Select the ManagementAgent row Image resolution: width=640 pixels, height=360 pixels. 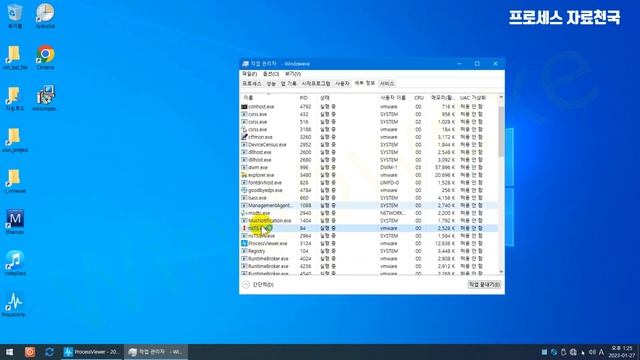(369, 205)
